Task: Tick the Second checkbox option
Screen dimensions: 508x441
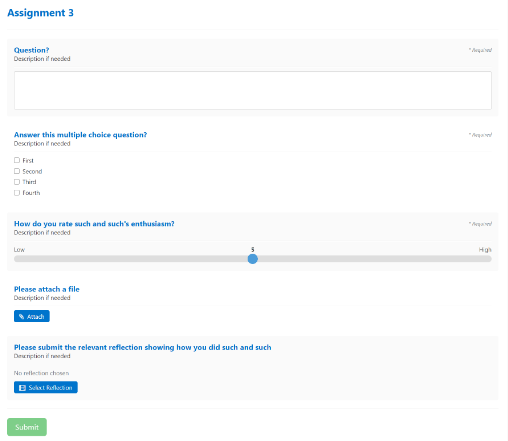Action: pyautogui.click(x=17, y=171)
